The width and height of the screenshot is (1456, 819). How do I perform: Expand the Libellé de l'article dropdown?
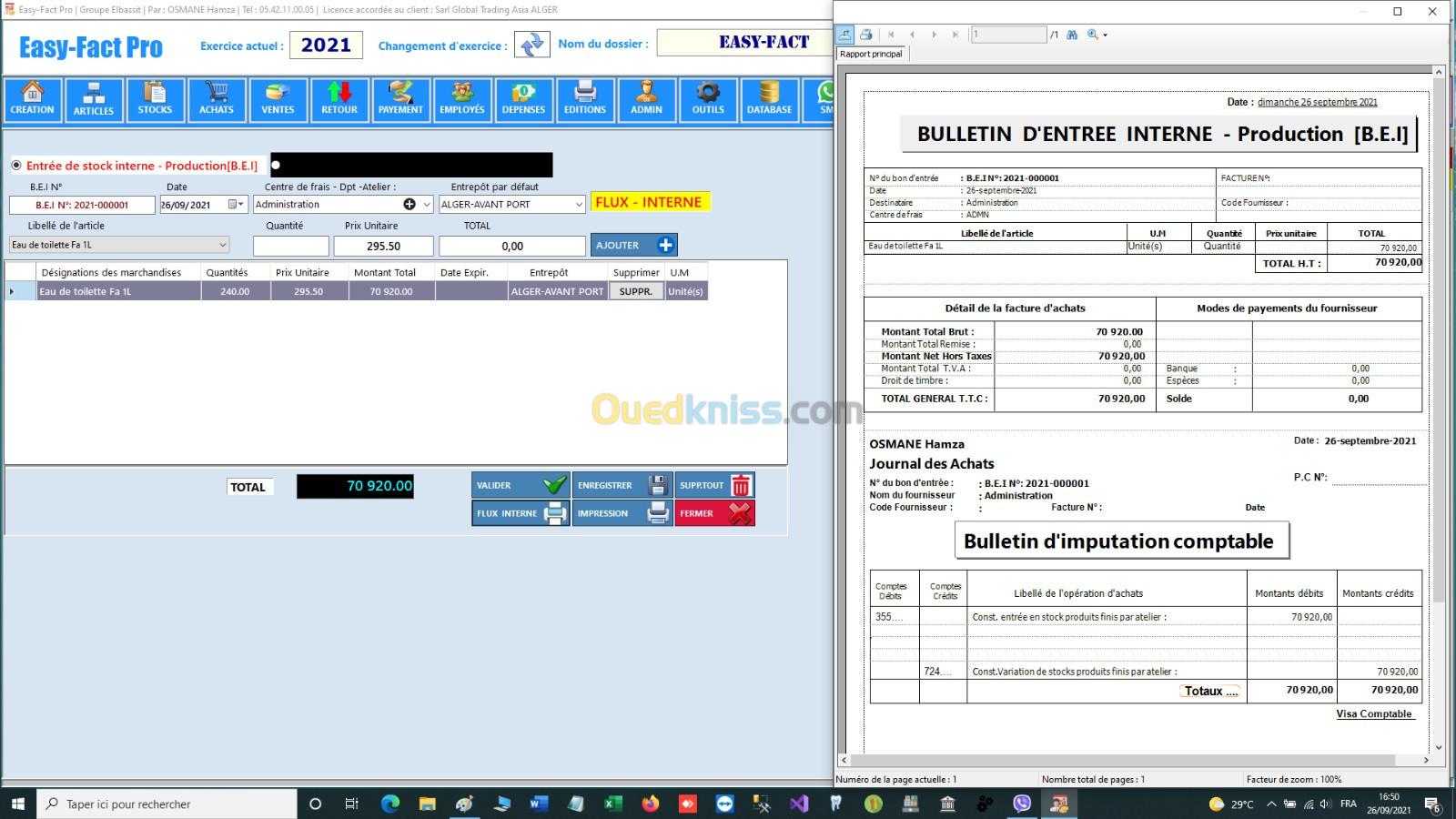pyautogui.click(x=222, y=245)
